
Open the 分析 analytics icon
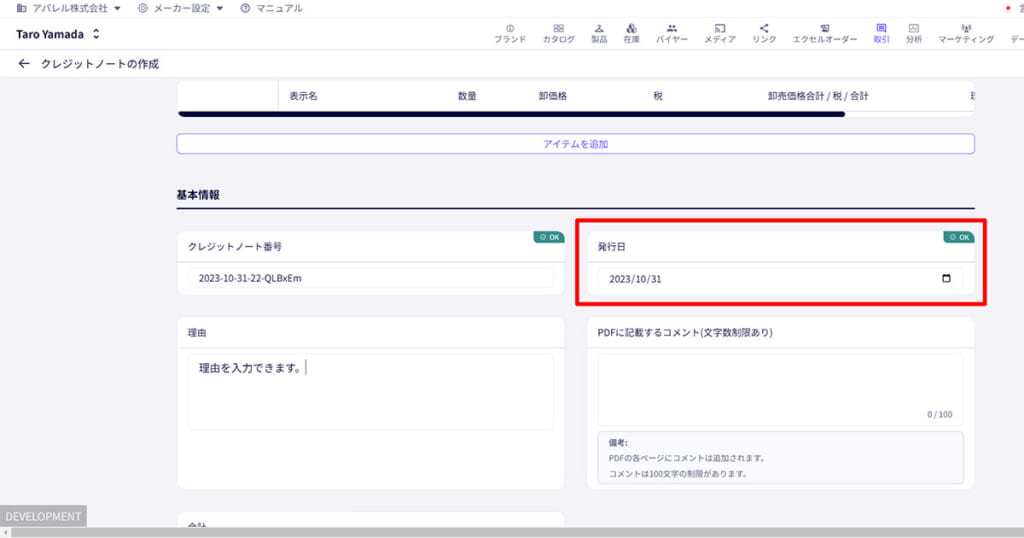tap(914, 33)
